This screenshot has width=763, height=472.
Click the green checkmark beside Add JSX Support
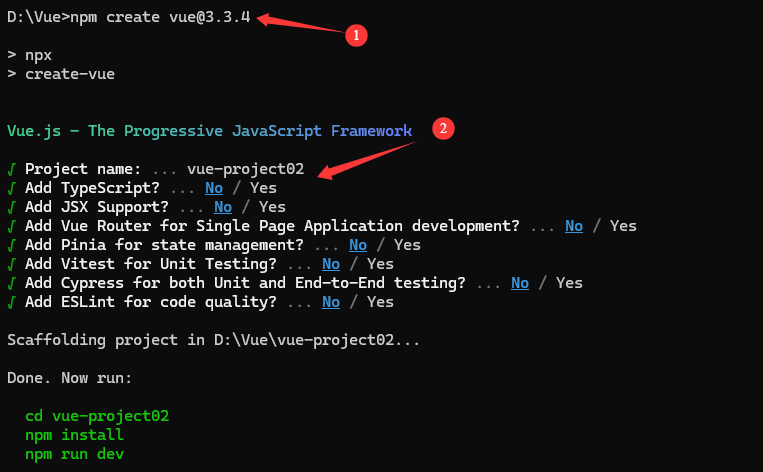pos(12,207)
